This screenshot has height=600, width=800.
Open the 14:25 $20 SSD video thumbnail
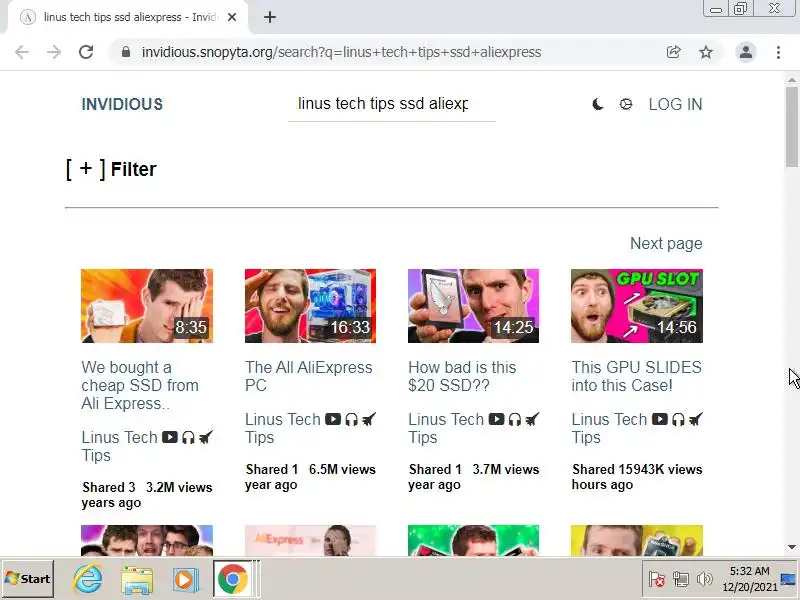(x=473, y=306)
